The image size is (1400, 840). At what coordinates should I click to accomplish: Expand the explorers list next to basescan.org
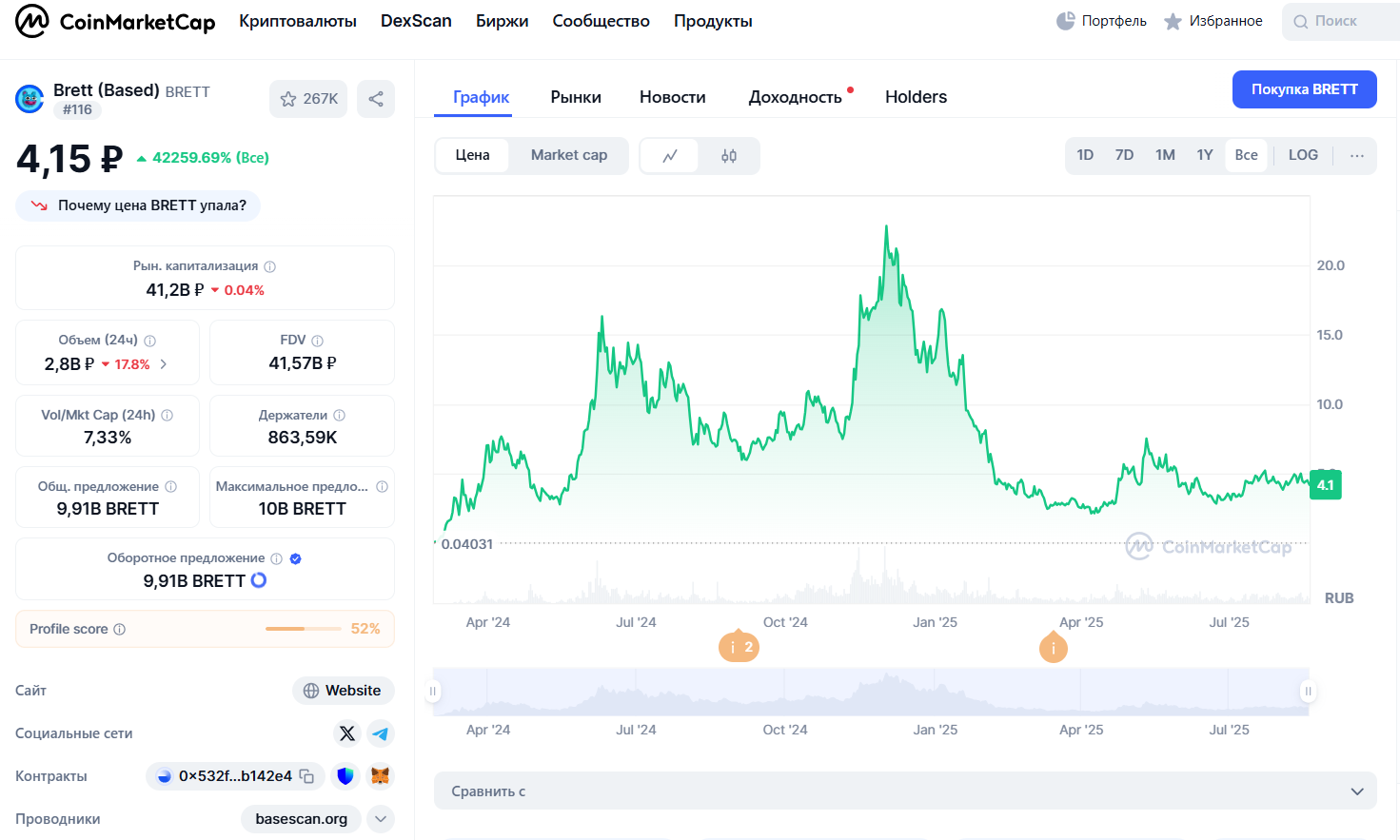point(381,819)
